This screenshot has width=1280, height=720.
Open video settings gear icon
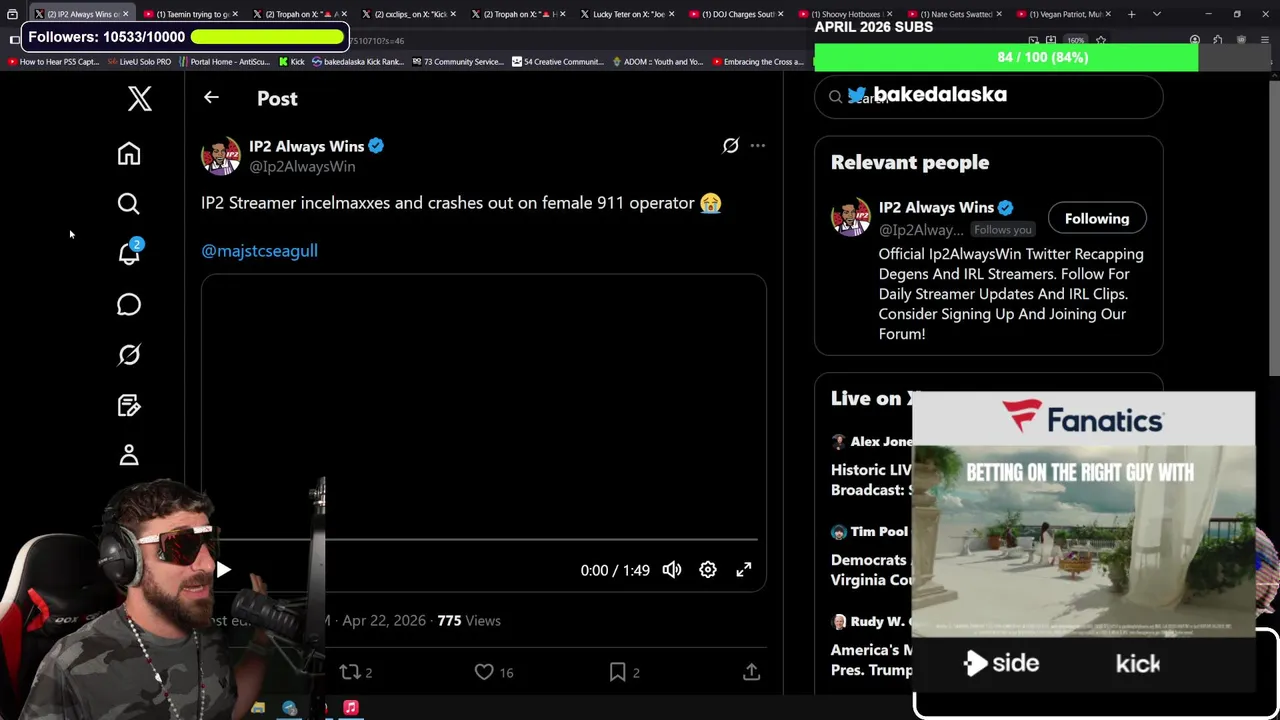tap(708, 570)
